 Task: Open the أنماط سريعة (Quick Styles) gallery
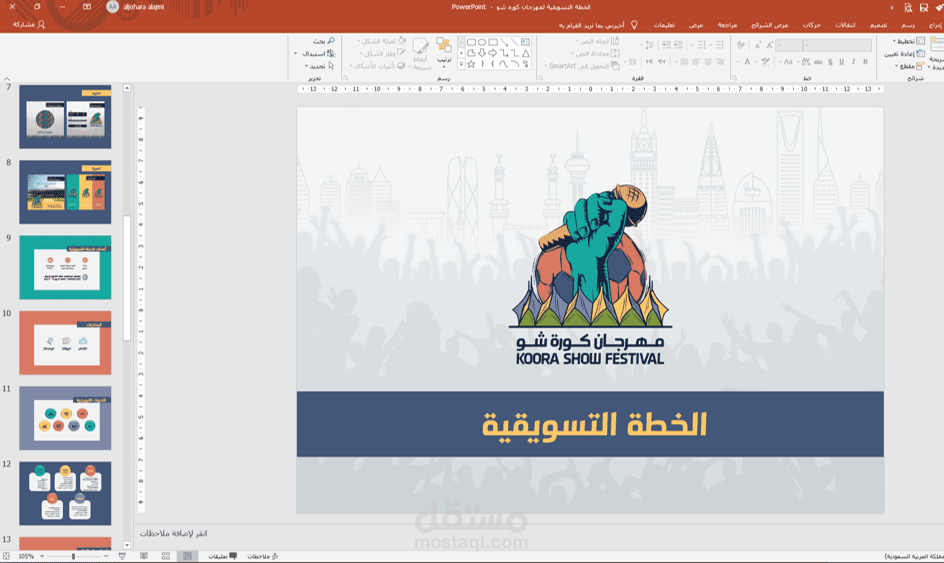point(420,54)
